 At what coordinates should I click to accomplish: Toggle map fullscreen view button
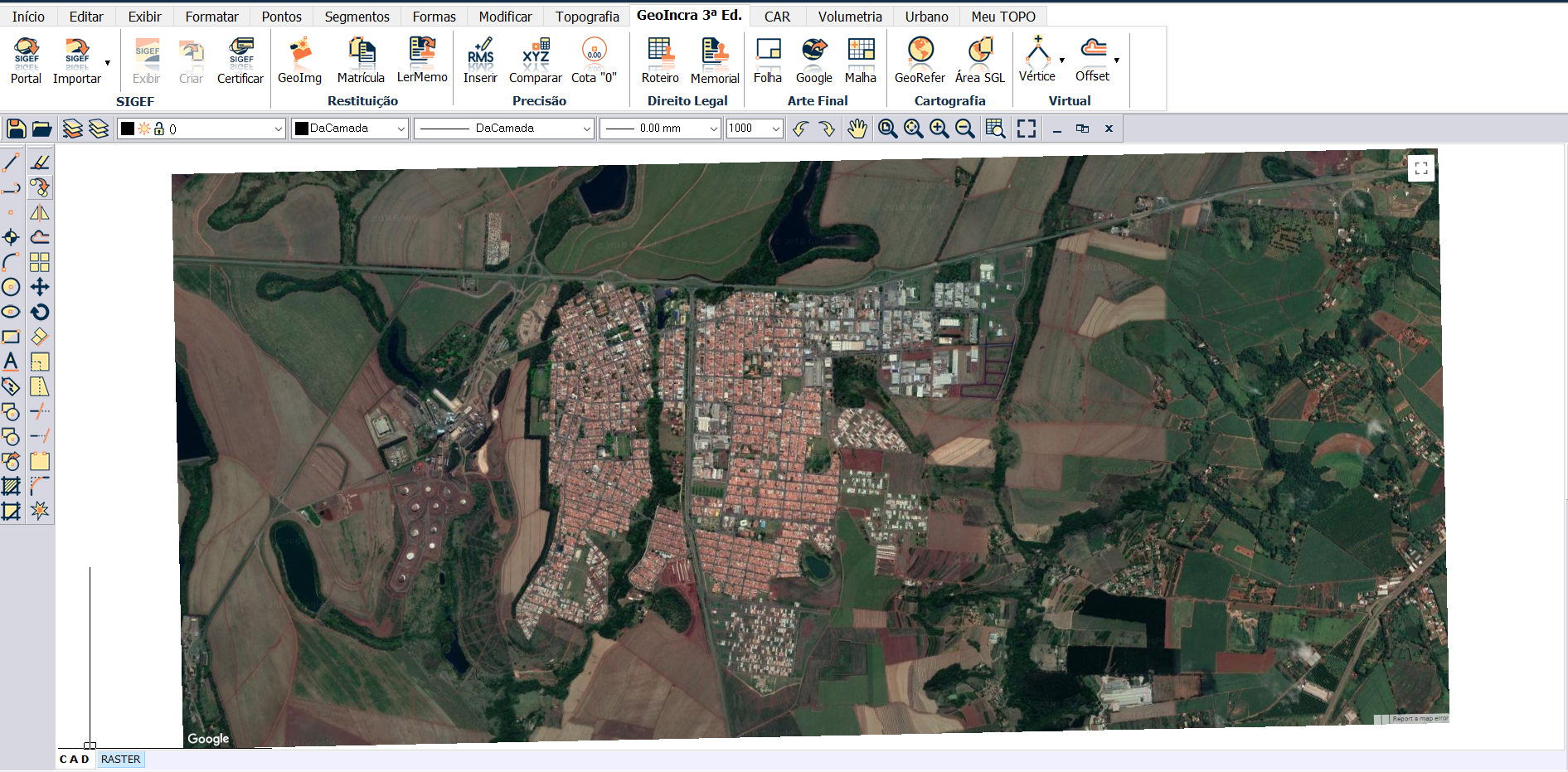(1420, 168)
